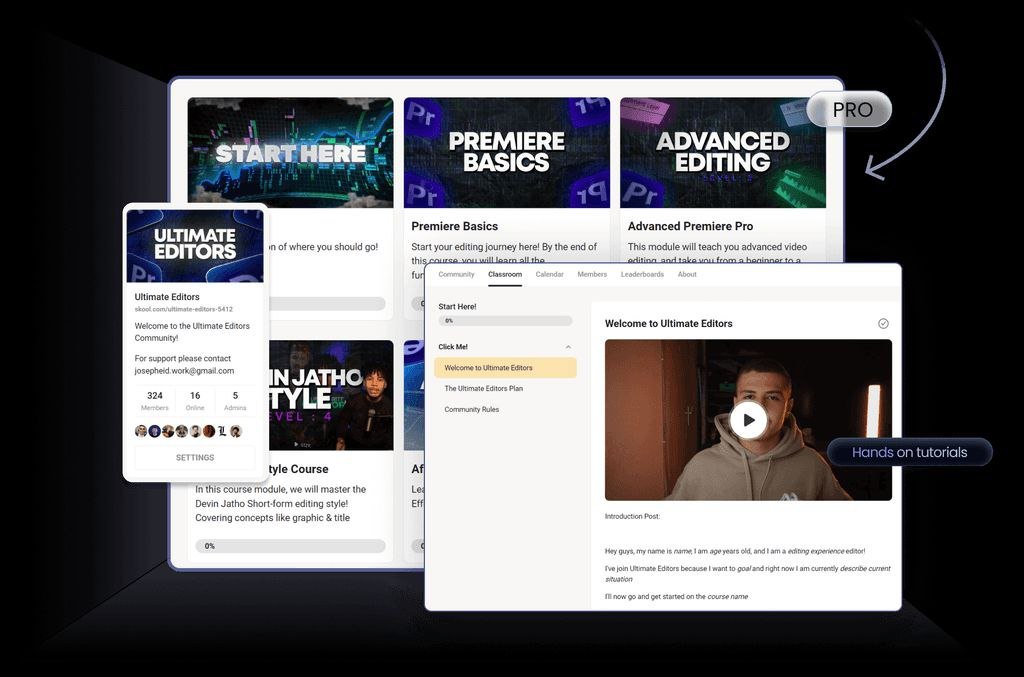Click the letter-L styled member avatar
Image resolution: width=1024 pixels, height=677 pixels.
(222, 431)
